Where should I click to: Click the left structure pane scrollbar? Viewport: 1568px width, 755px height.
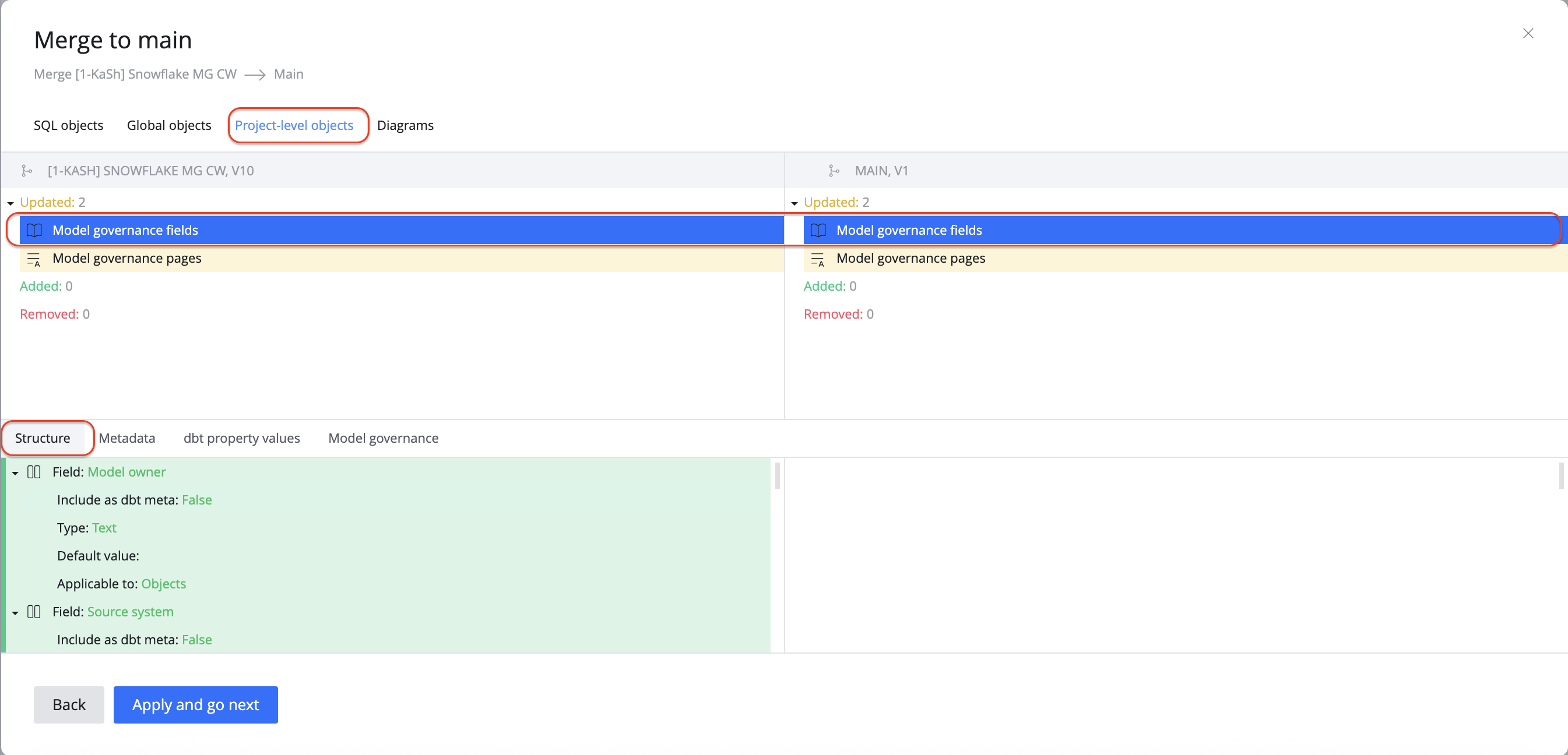[x=778, y=476]
